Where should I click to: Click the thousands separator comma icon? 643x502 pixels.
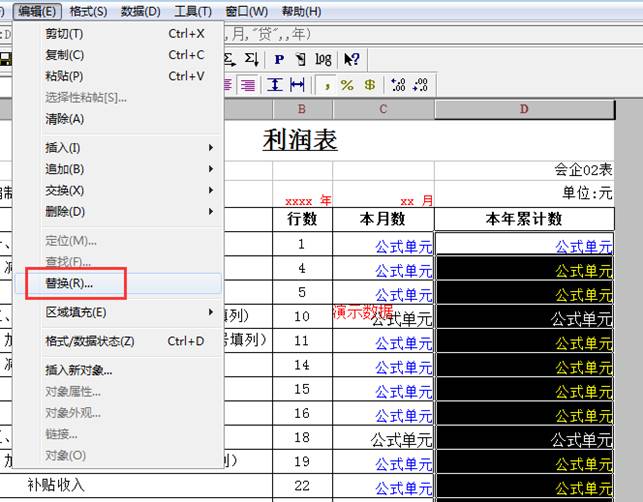[327, 85]
